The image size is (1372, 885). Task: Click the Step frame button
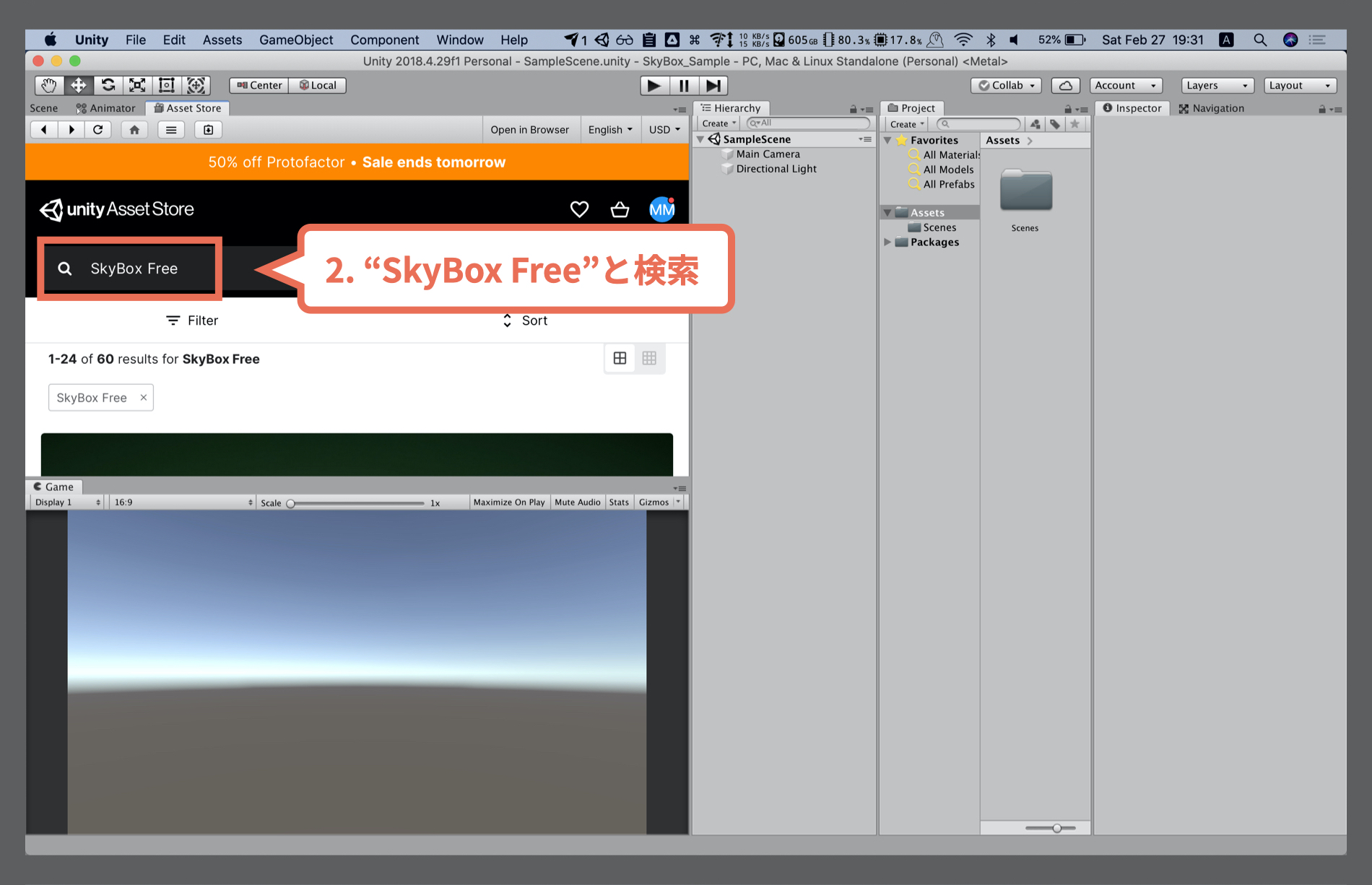pyautogui.click(x=713, y=85)
